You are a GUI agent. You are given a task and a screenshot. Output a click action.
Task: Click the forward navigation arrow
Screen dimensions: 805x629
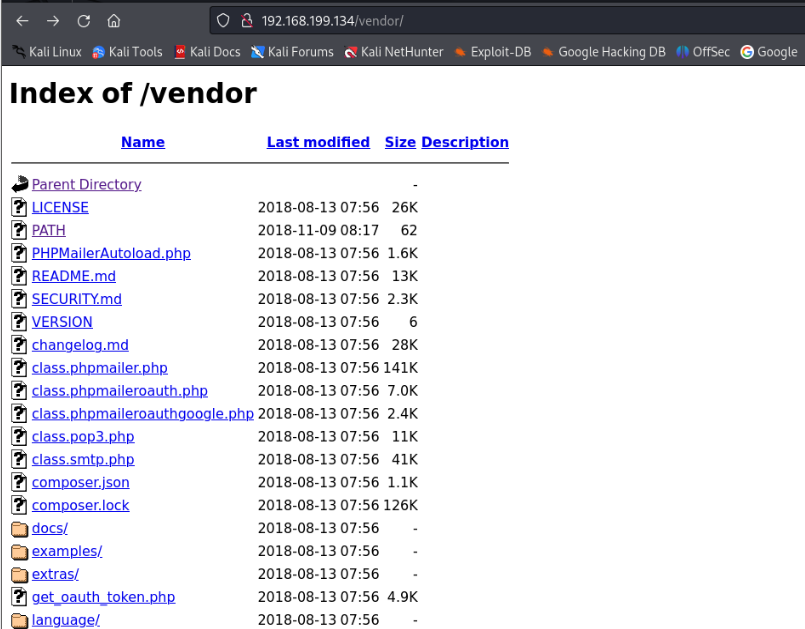pos(53,20)
